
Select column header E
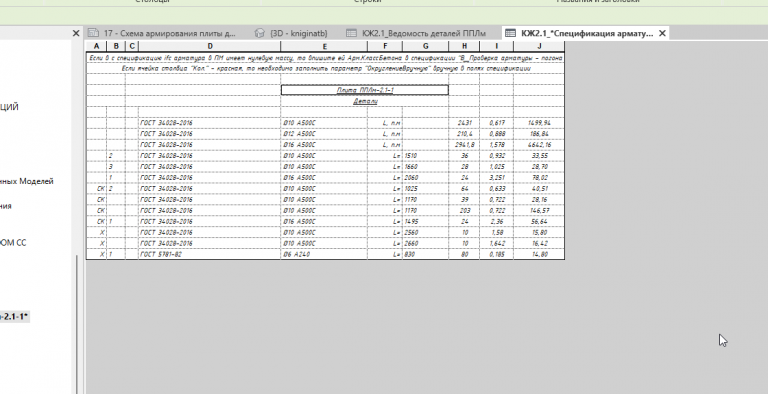point(324,47)
